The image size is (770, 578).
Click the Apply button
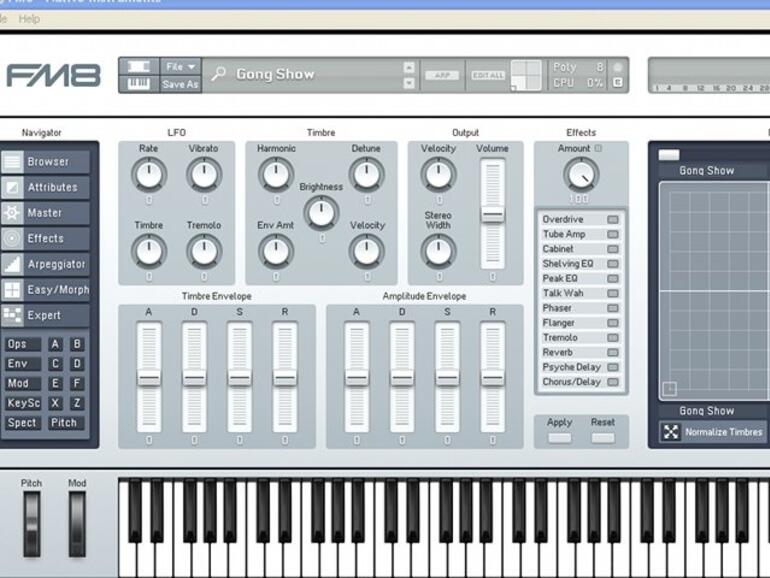tap(559, 437)
